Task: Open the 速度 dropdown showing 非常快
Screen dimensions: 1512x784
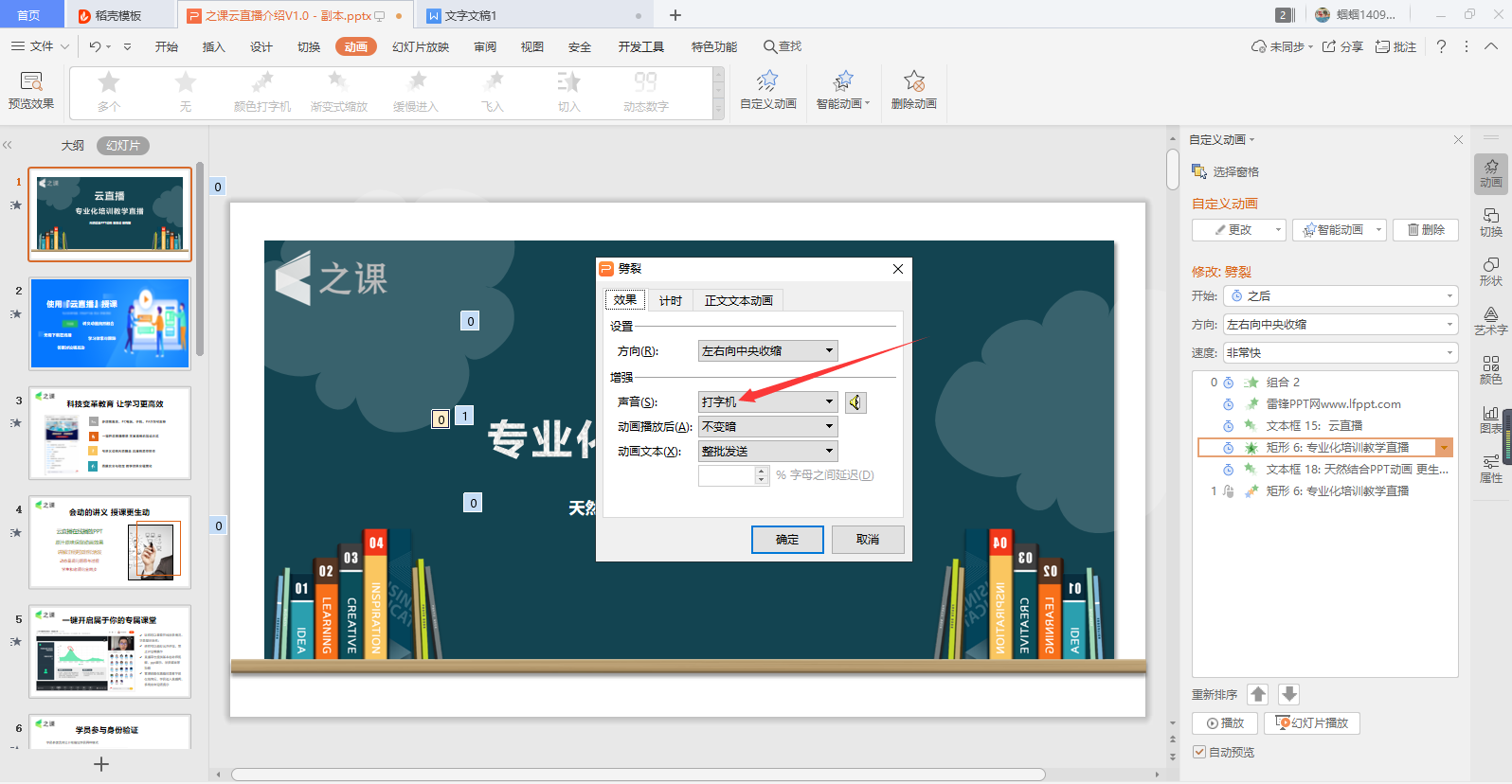Action: click(1341, 353)
